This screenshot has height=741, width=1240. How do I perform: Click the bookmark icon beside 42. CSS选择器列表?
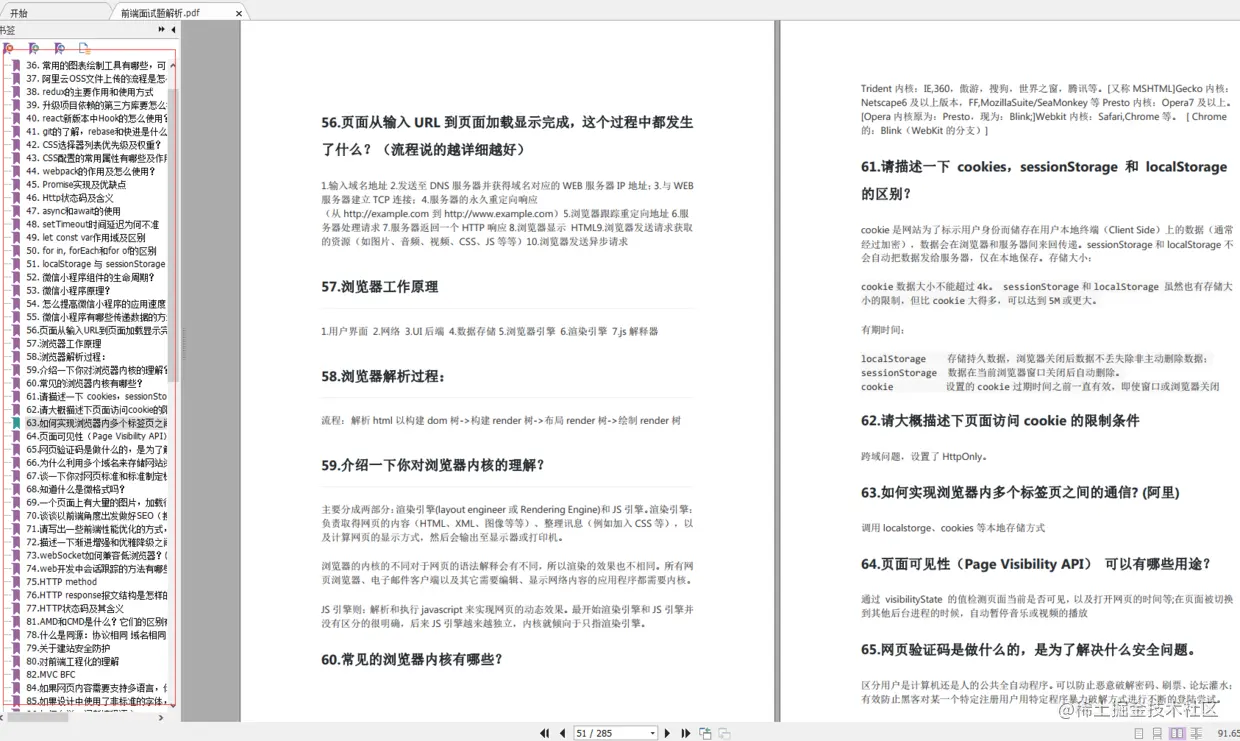16,144
